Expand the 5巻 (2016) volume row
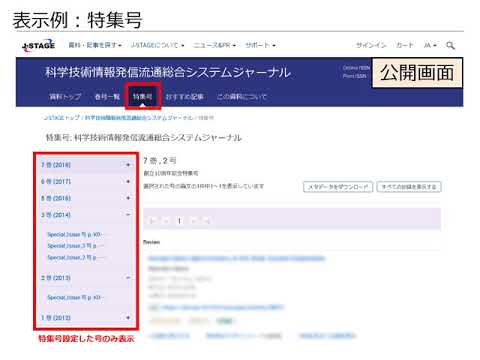This screenshot has width=480, height=360. (86, 198)
